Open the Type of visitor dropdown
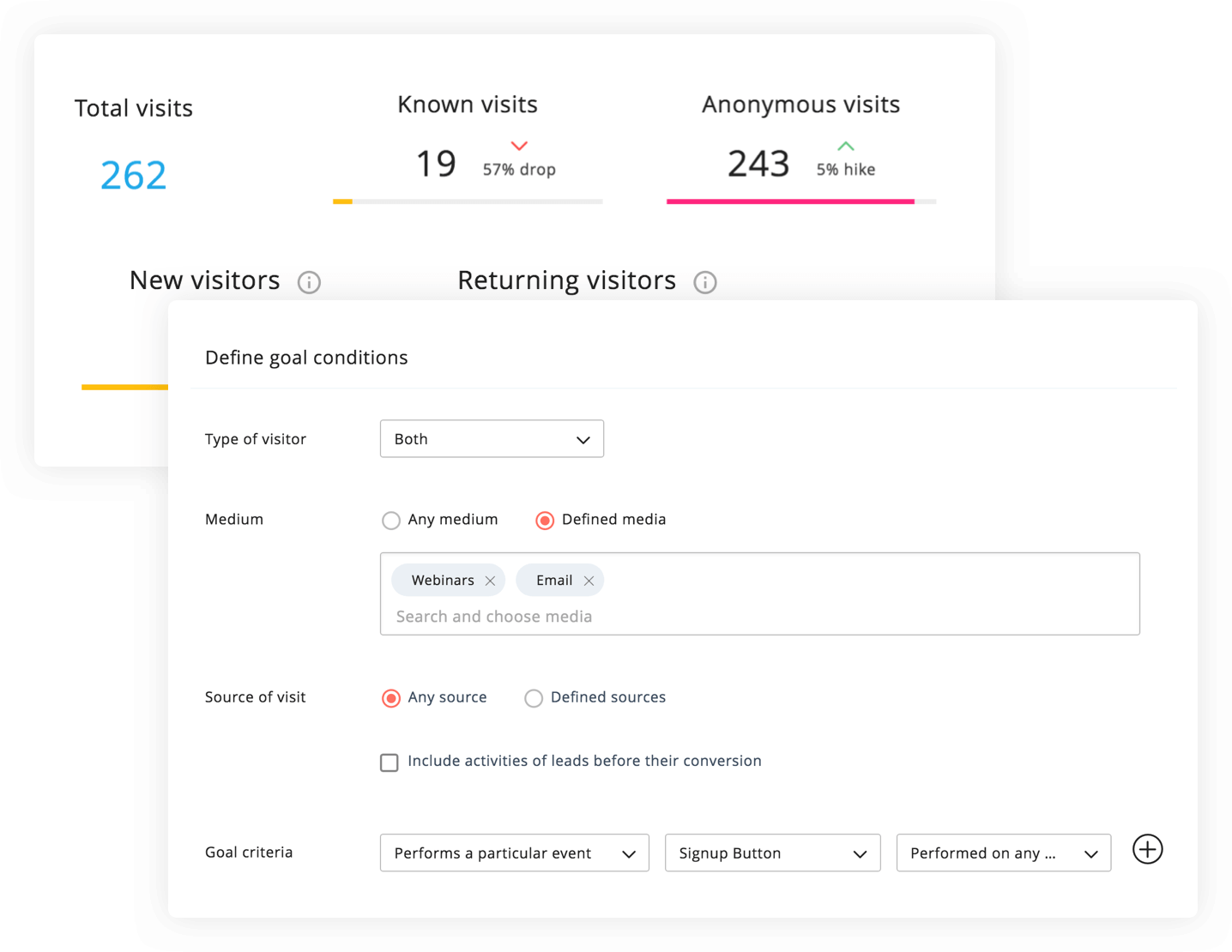Screen dimensions: 1232x952 coord(492,439)
